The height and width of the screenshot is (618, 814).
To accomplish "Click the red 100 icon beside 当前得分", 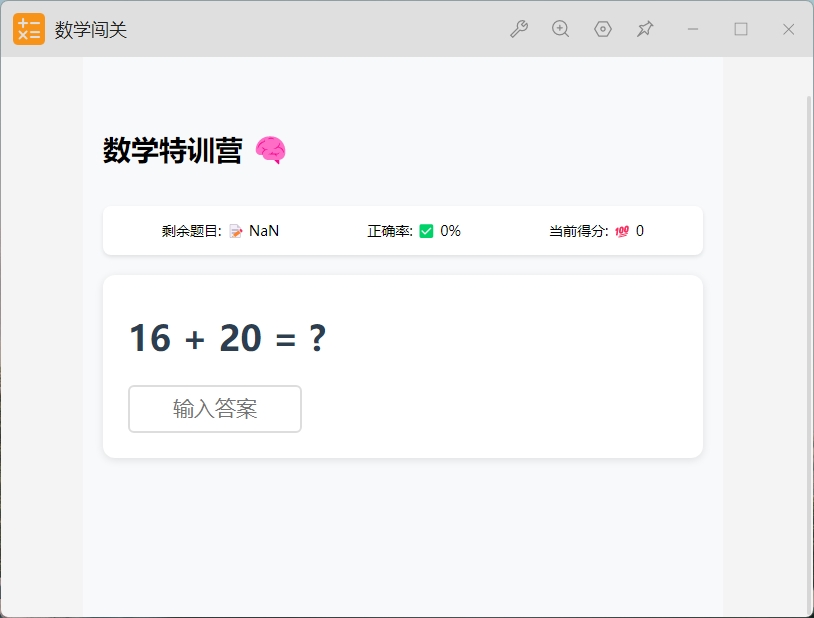I will click(x=622, y=231).
